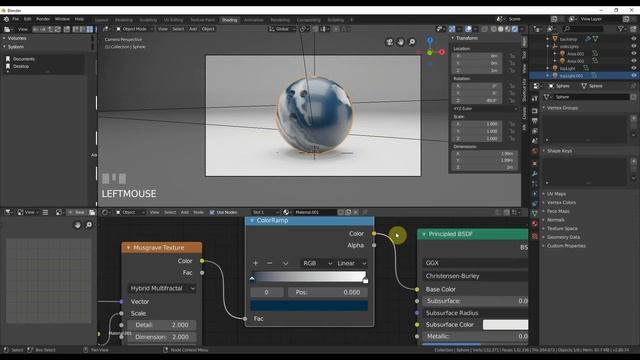Click the New image button
The width and height of the screenshot is (640, 360).
pos(76,212)
